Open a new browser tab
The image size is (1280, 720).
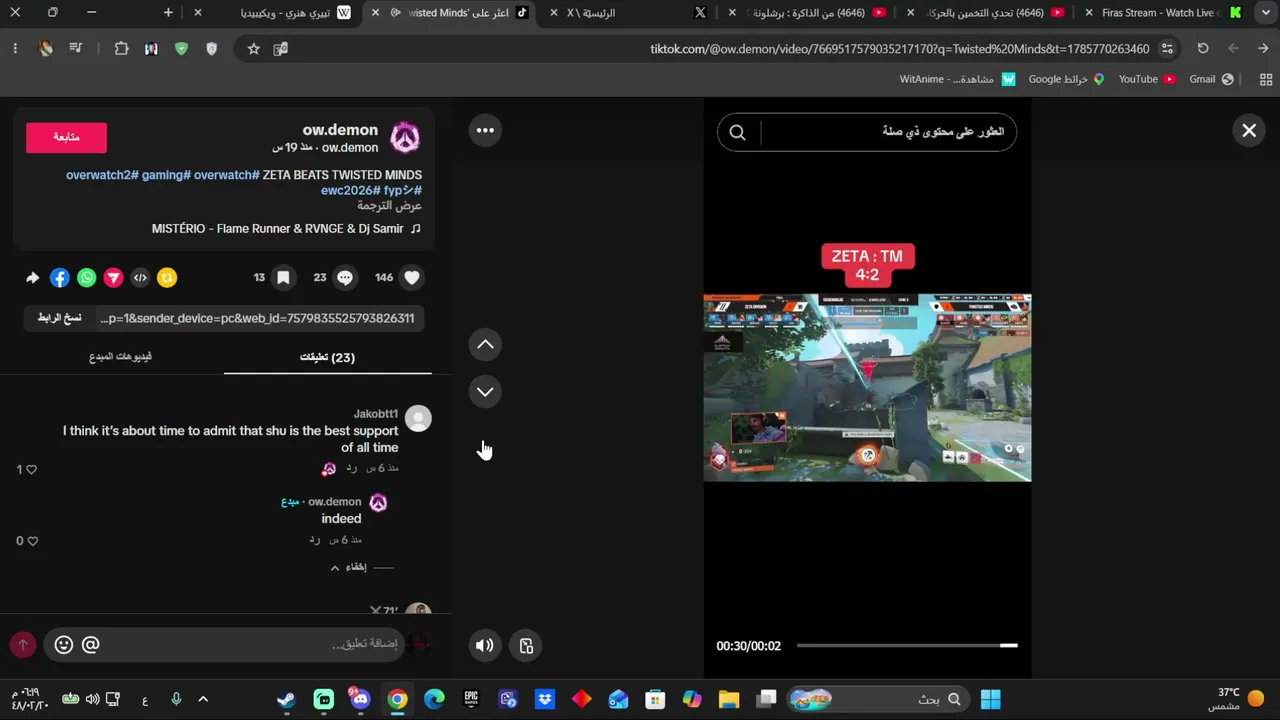pos(168,13)
